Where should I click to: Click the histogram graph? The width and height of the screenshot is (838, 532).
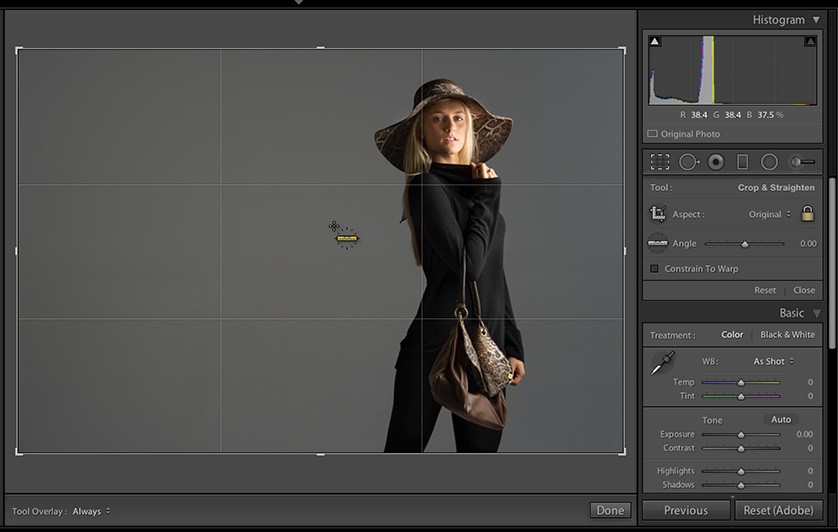[733, 70]
